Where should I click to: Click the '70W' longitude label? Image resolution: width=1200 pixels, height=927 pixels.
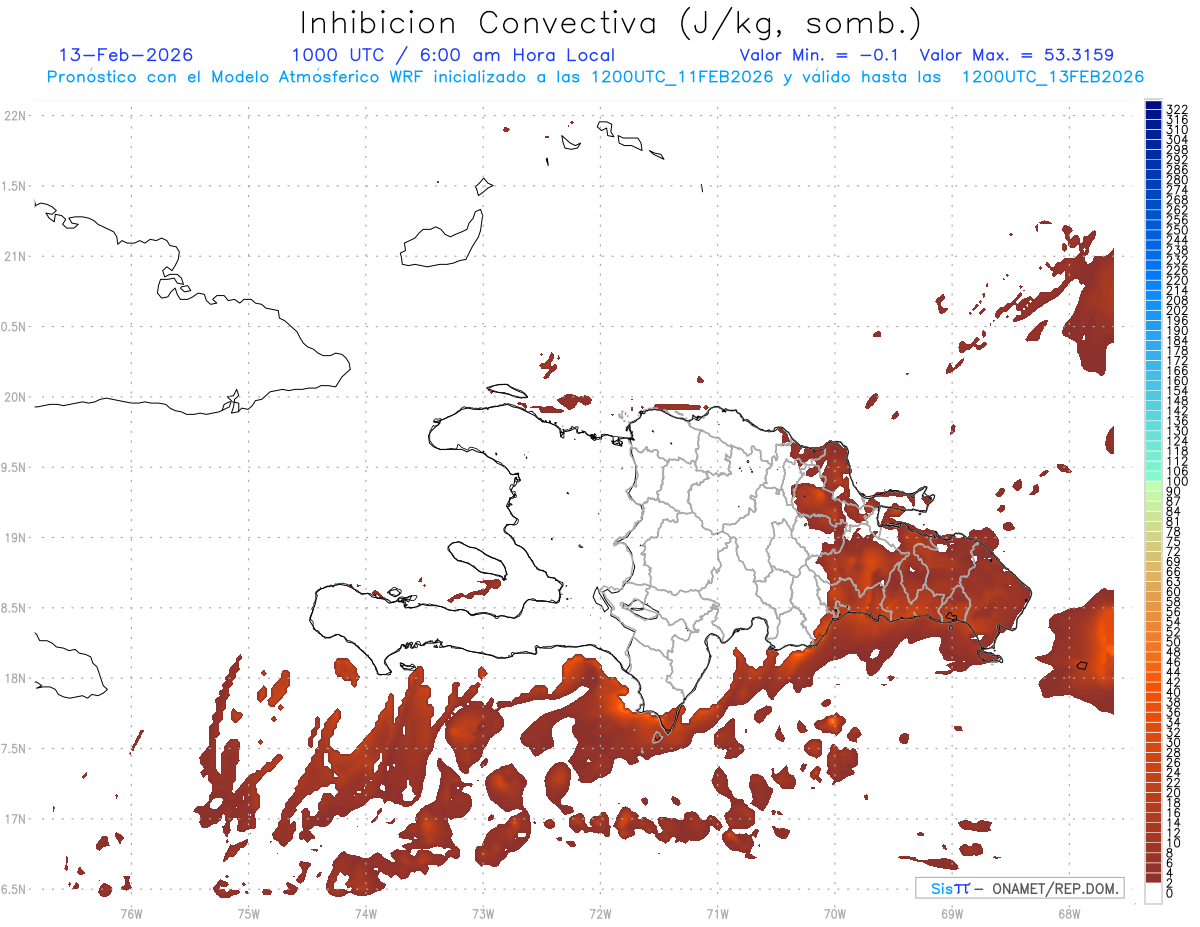coord(834,914)
